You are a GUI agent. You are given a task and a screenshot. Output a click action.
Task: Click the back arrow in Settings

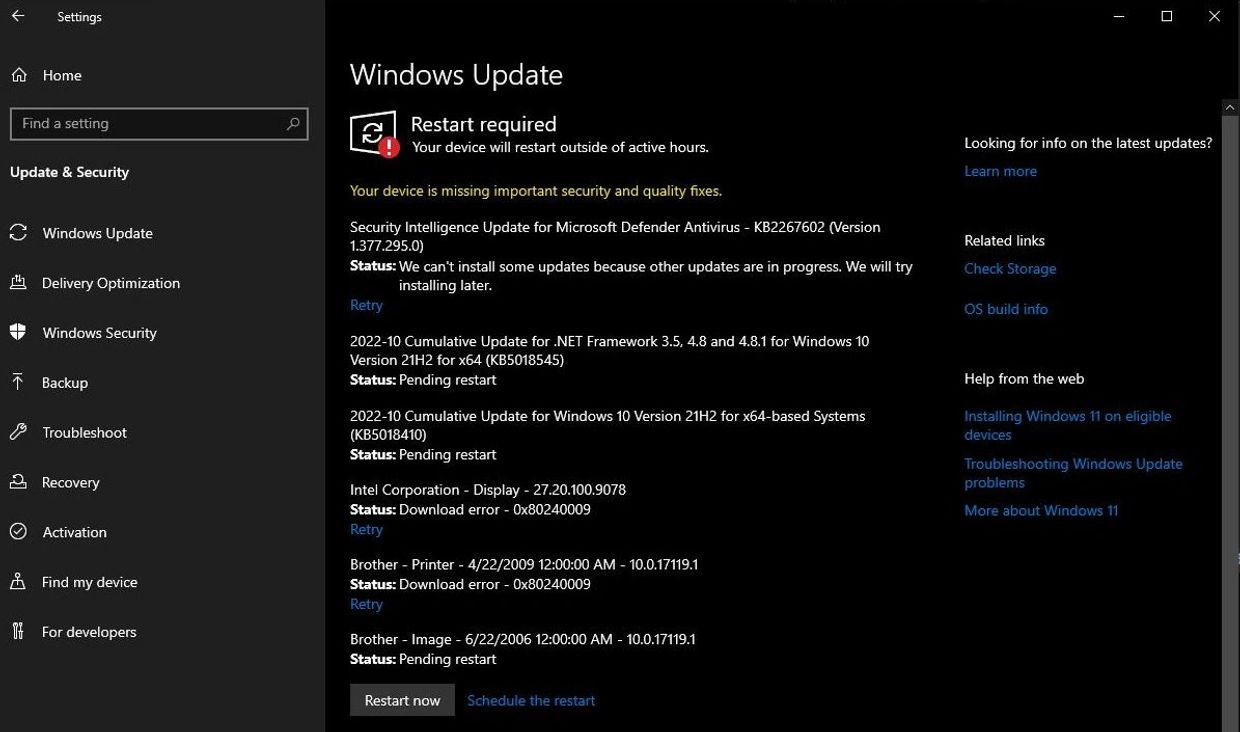coord(18,17)
